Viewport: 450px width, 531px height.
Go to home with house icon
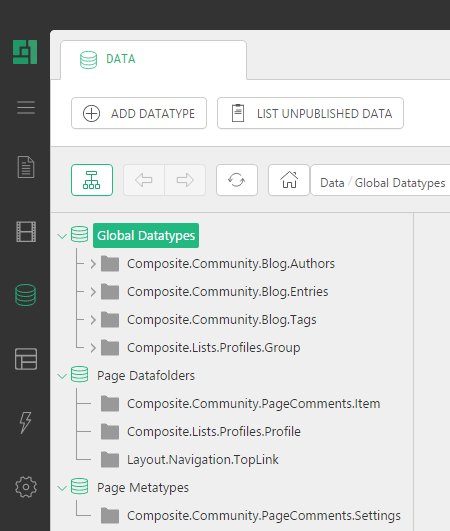[289, 180]
